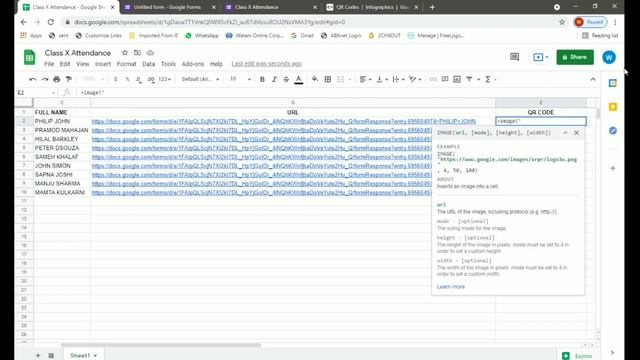Click the name box showing E2
Screen dimensions: 640x360
36,93
